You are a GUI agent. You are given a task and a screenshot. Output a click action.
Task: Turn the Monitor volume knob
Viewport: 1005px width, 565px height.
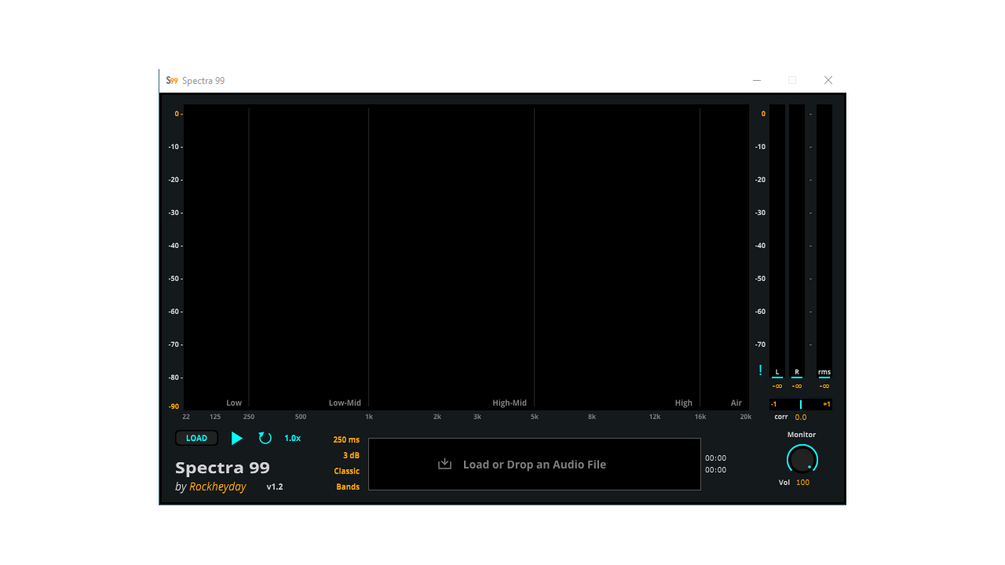coord(802,459)
